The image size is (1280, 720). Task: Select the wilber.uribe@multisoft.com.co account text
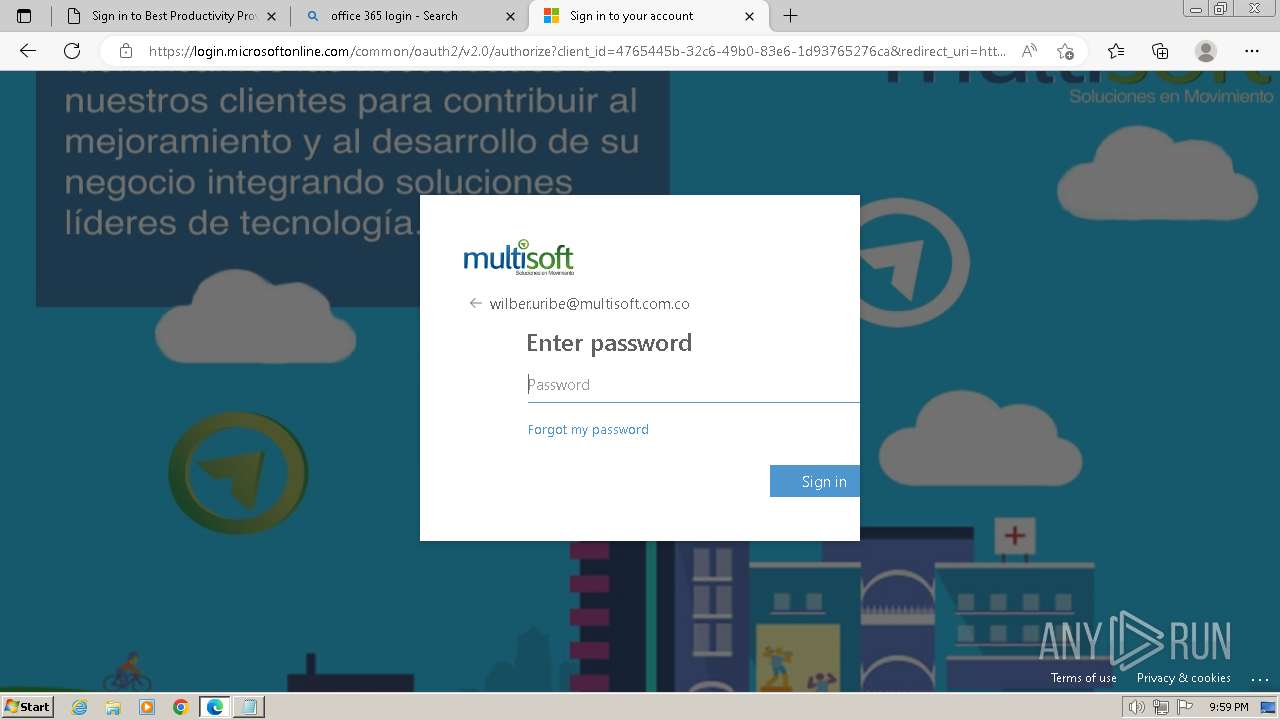[x=589, y=304]
